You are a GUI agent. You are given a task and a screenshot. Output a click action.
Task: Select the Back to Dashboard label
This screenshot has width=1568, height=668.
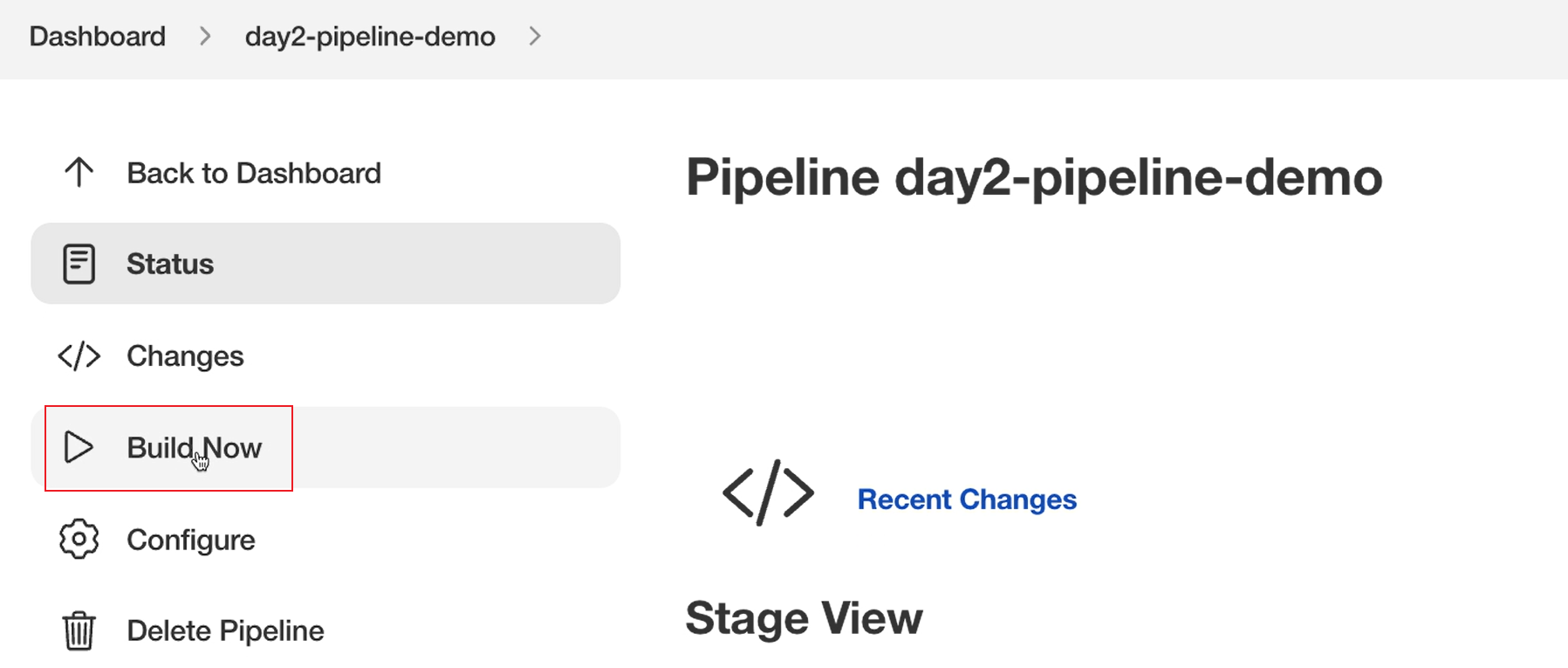(254, 173)
